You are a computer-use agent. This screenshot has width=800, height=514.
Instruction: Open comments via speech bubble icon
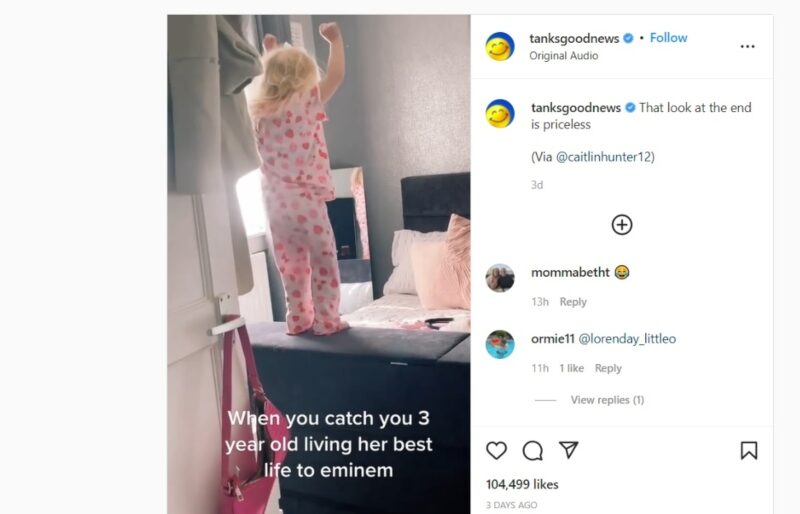(x=533, y=451)
